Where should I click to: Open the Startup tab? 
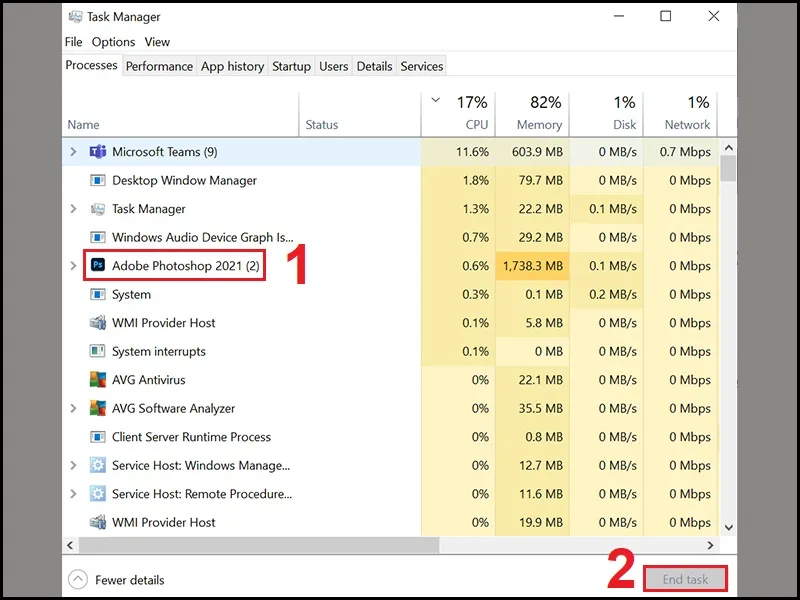click(x=291, y=66)
